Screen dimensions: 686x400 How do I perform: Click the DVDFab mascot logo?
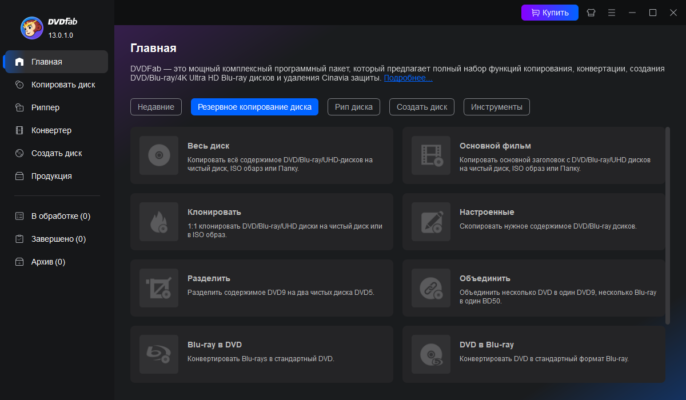pos(32,28)
